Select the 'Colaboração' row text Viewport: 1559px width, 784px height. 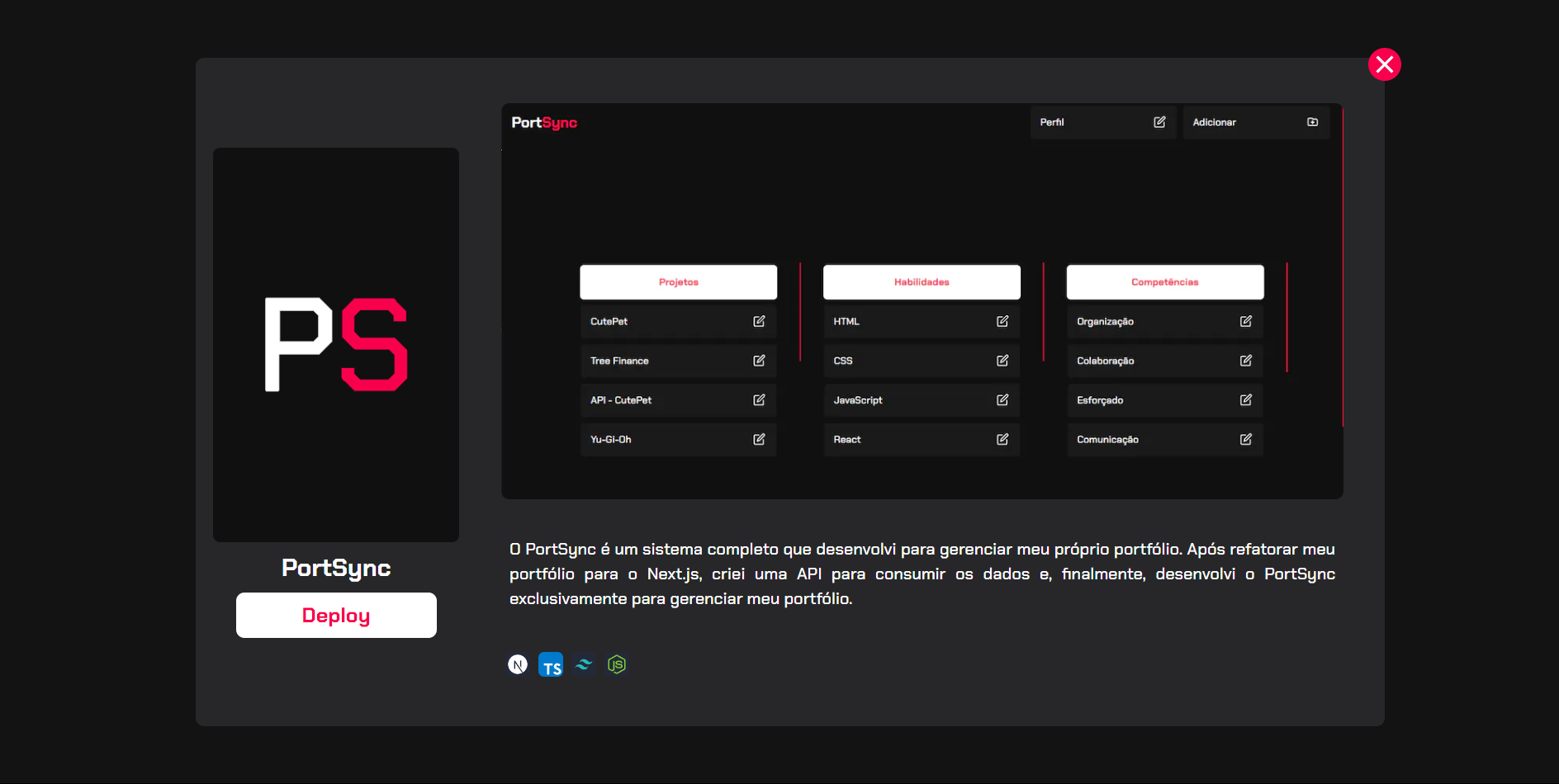pyautogui.click(x=1106, y=361)
